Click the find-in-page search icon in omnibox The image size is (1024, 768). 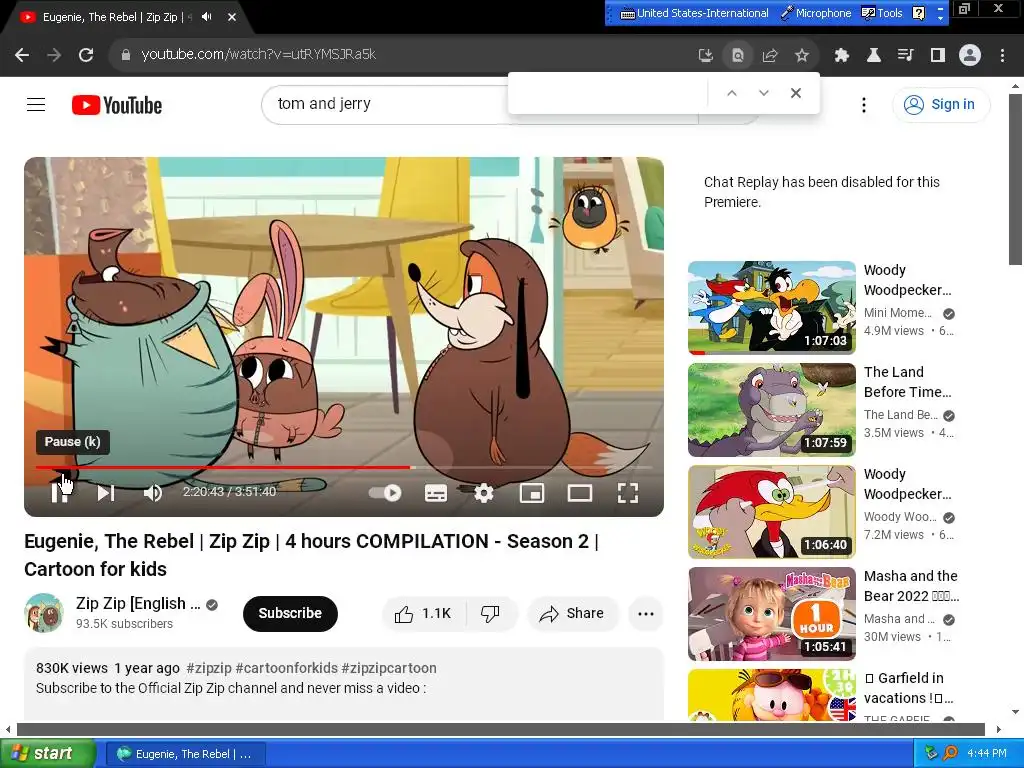coord(737,56)
